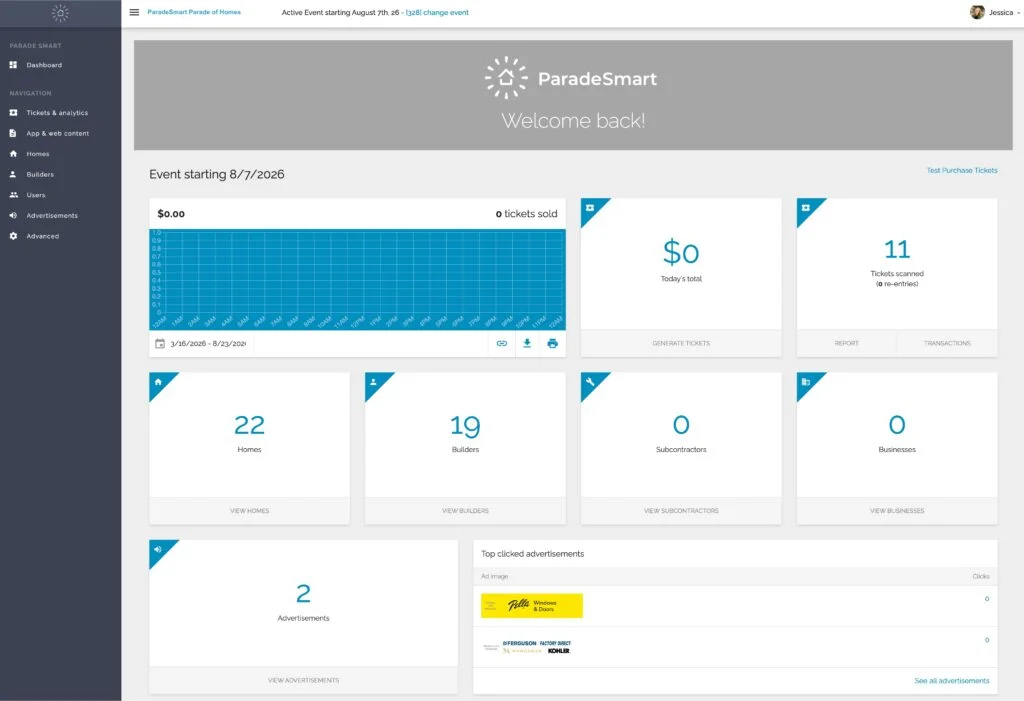1024x701 pixels.
Task: Click the Dashboard grid icon
Action: [13, 65]
